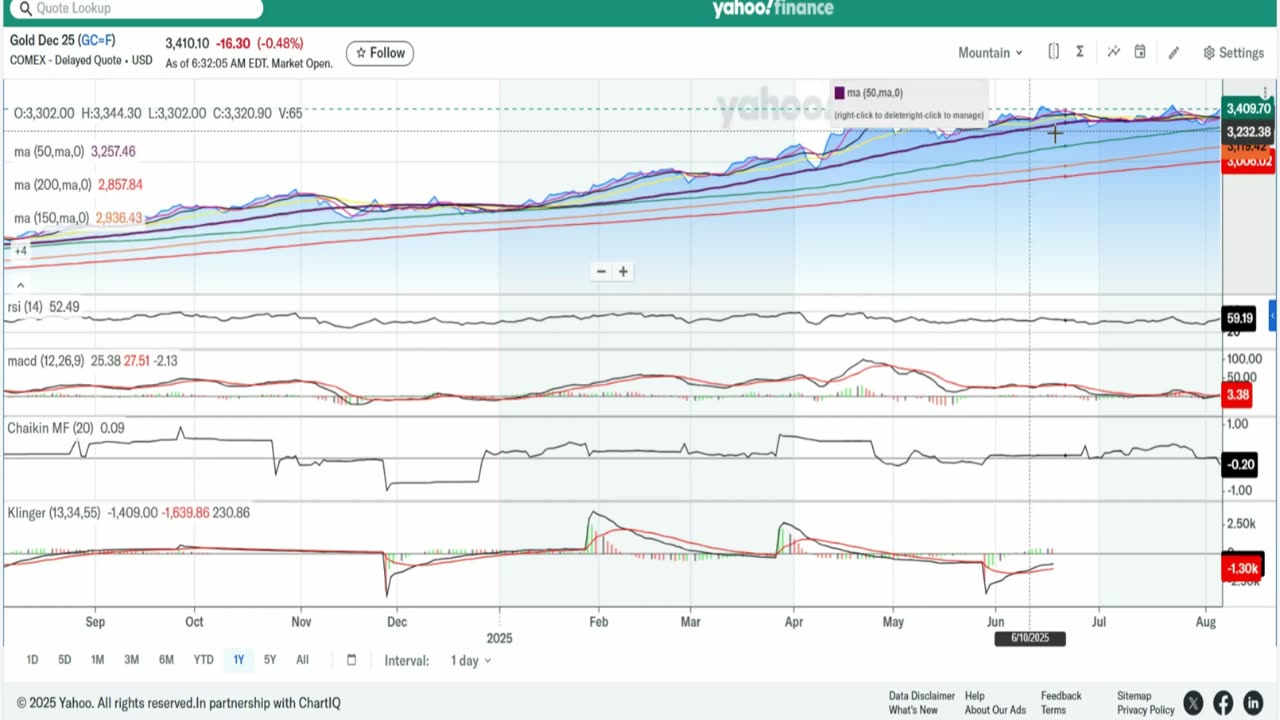Viewport: 1280px width, 720px height.
Task: Select the ma (200,ma,0) legend entry
Action: [78, 185]
